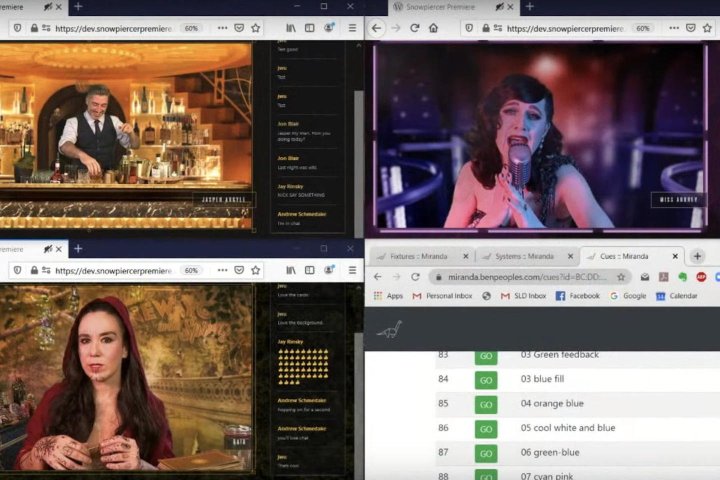Fire GO for cue 85 orange blue
720x480 pixels.
click(x=486, y=404)
